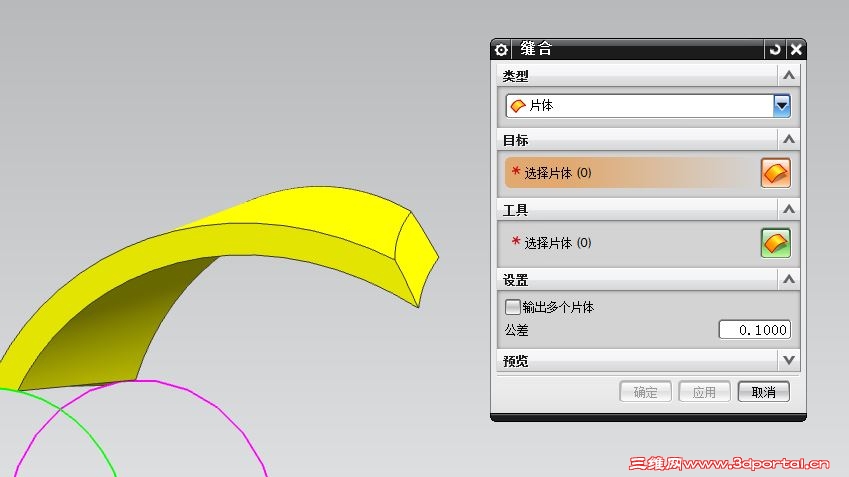Click the 确定 button
The height and width of the screenshot is (477, 849).
coord(645,392)
